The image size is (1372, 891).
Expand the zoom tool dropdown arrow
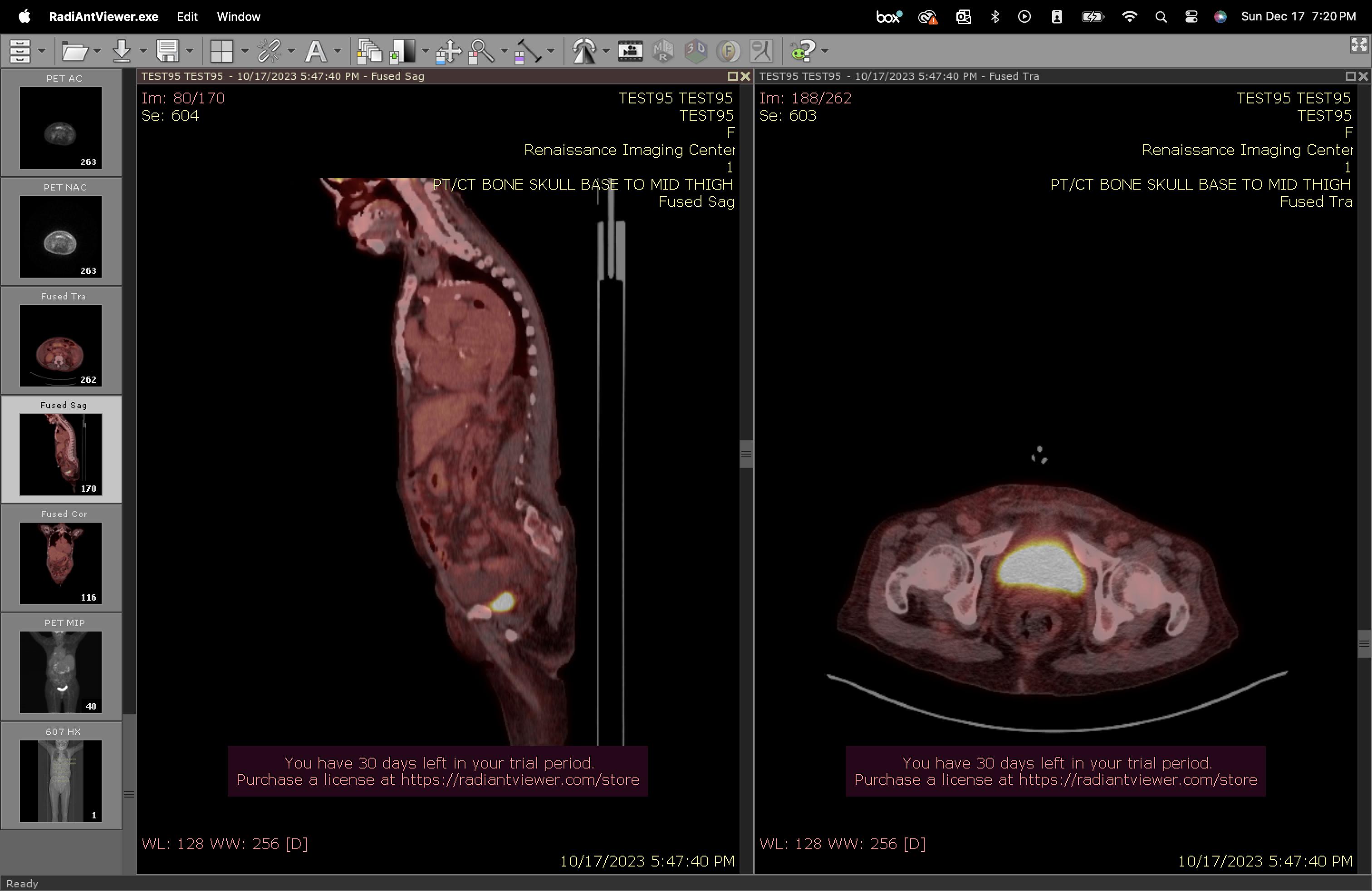pyautogui.click(x=505, y=51)
